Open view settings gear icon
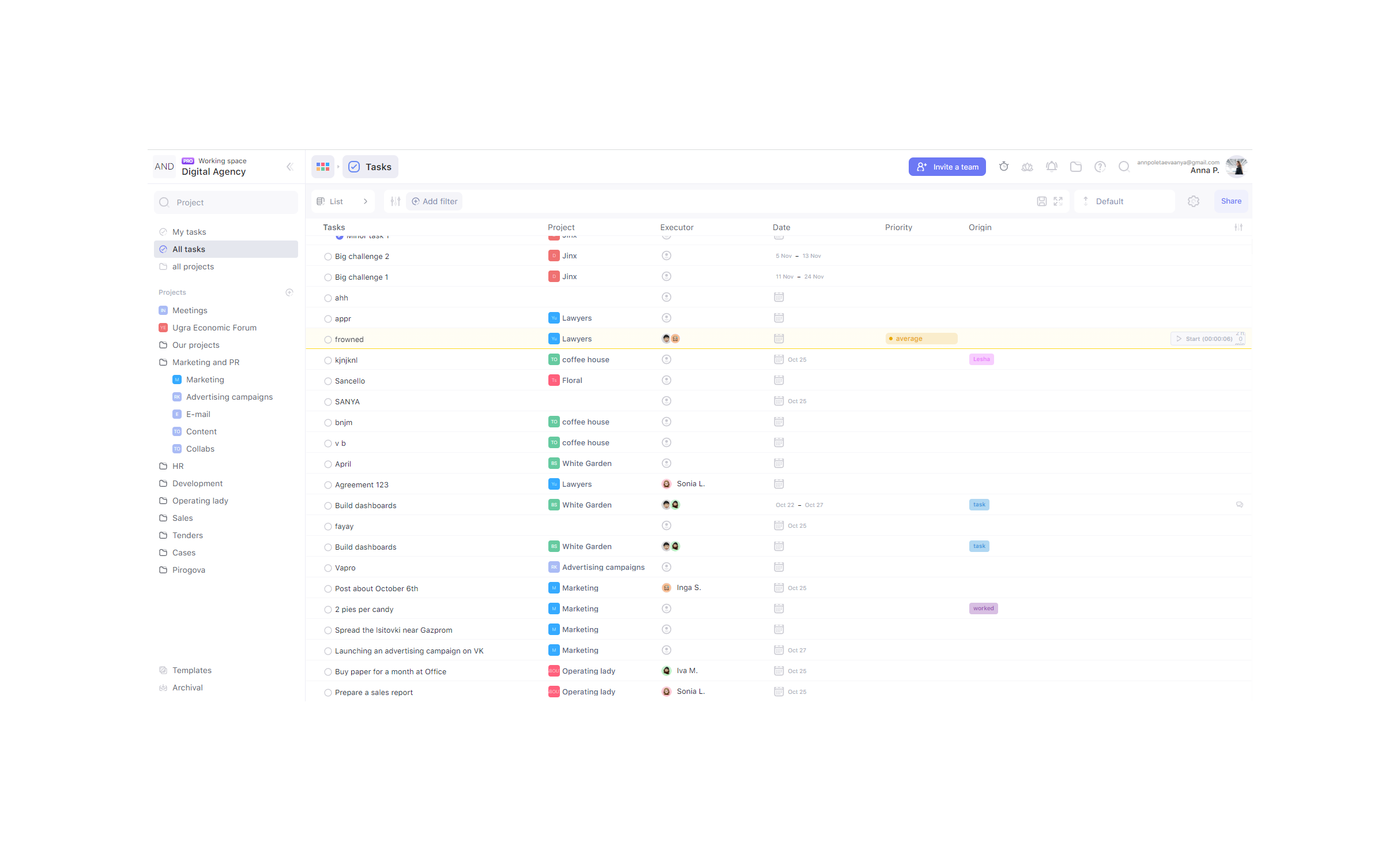The image size is (1400, 849). [x=1193, y=201]
